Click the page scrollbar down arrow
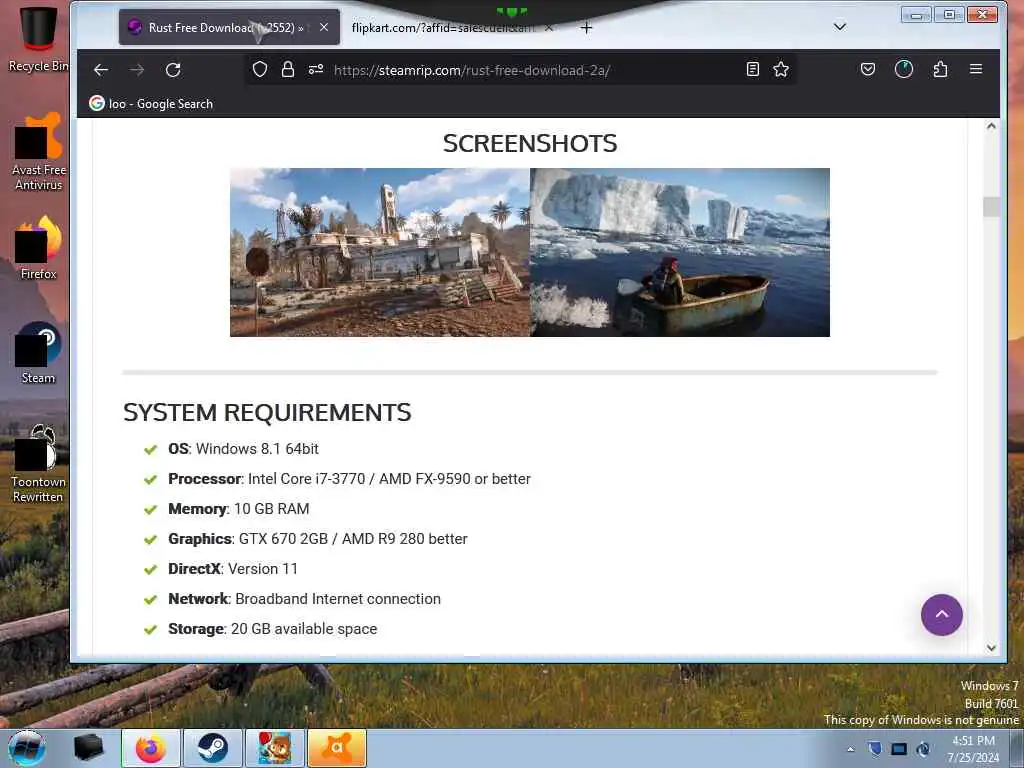1024x768 pixels. click(991, 648)
